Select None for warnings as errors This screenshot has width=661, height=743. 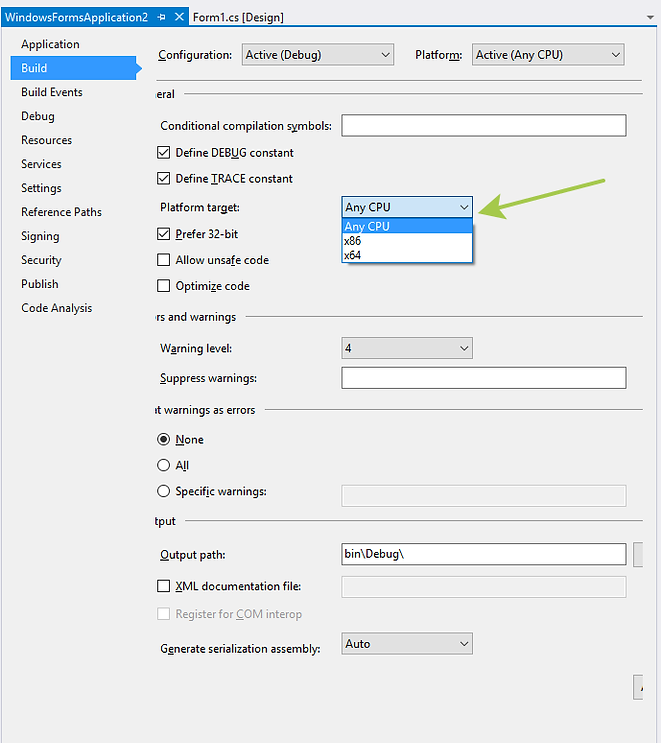pyautogui.click(x=163, y=440)
